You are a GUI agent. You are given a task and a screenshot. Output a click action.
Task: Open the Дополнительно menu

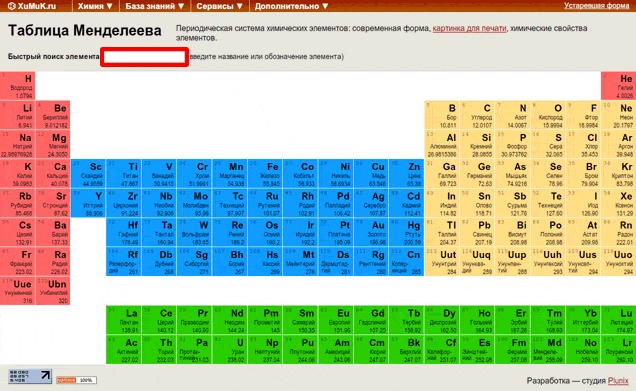(291, 6)
